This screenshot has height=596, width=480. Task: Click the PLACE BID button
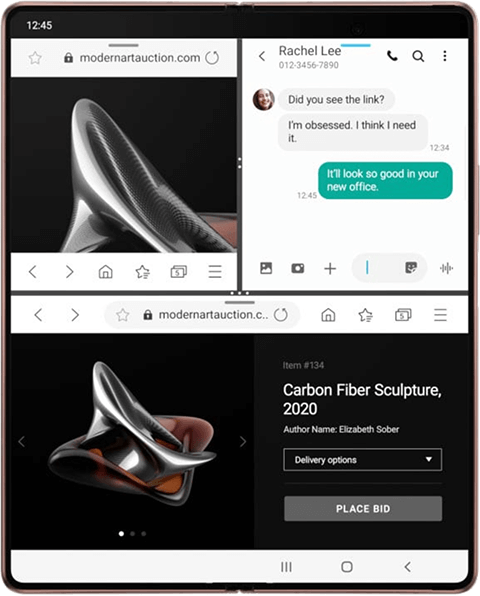point(363,509)
